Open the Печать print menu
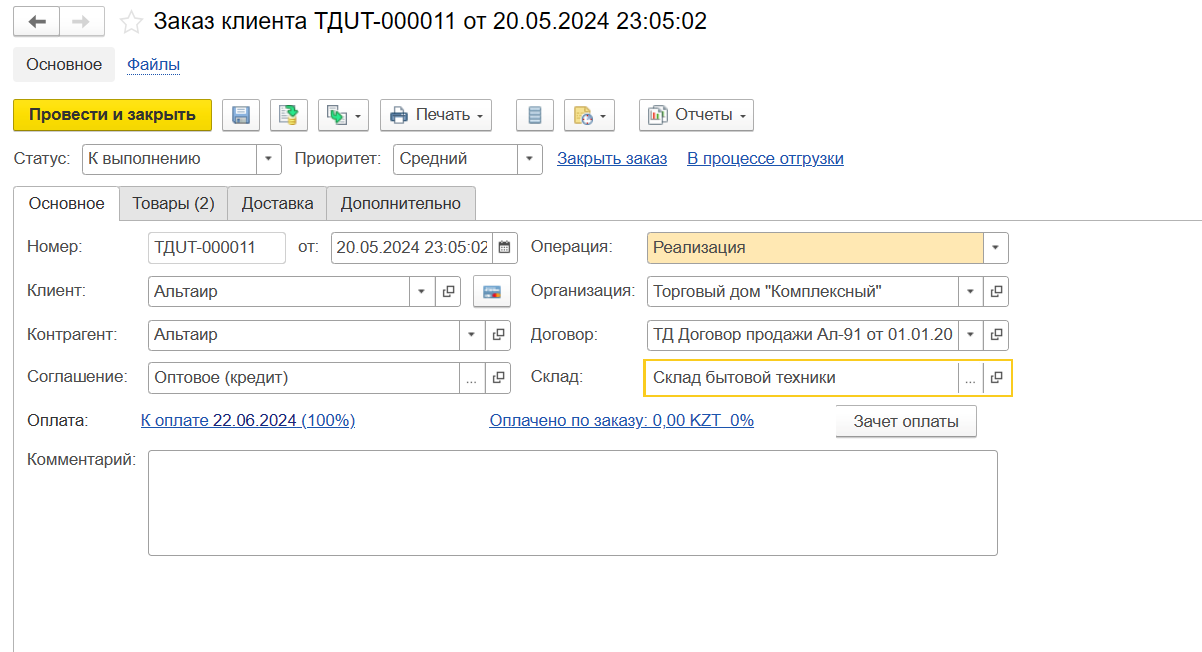Screen dimensions: 1202x652 [436, 115]
